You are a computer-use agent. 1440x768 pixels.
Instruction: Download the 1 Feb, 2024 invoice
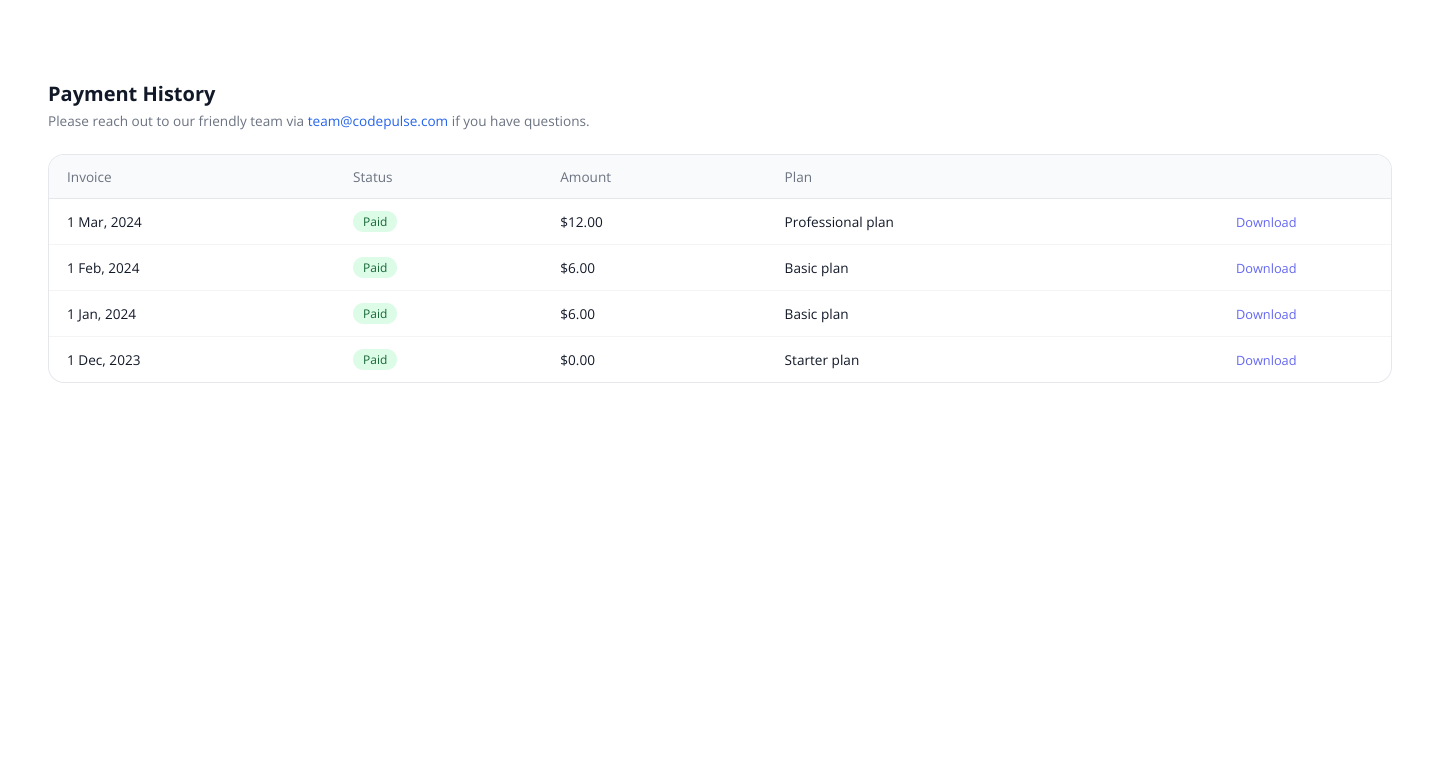(1266, 268)
